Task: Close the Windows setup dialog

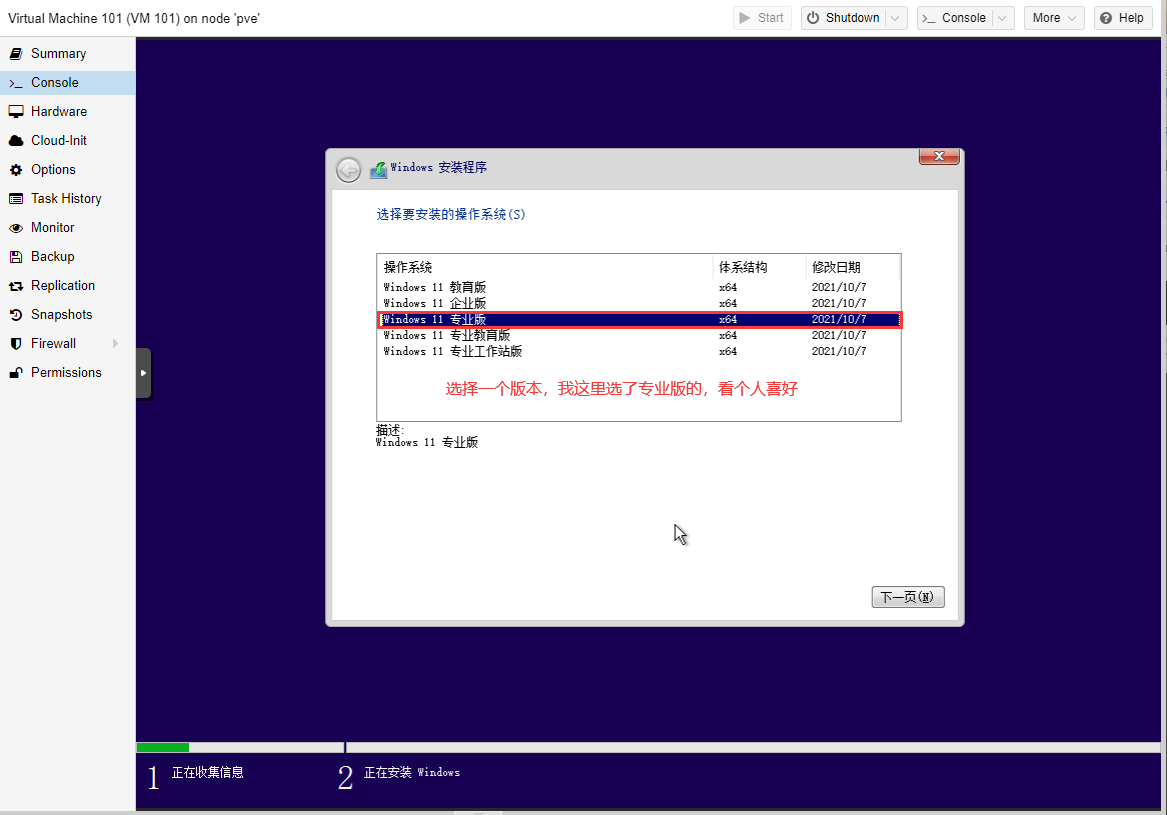Action: 939,156
